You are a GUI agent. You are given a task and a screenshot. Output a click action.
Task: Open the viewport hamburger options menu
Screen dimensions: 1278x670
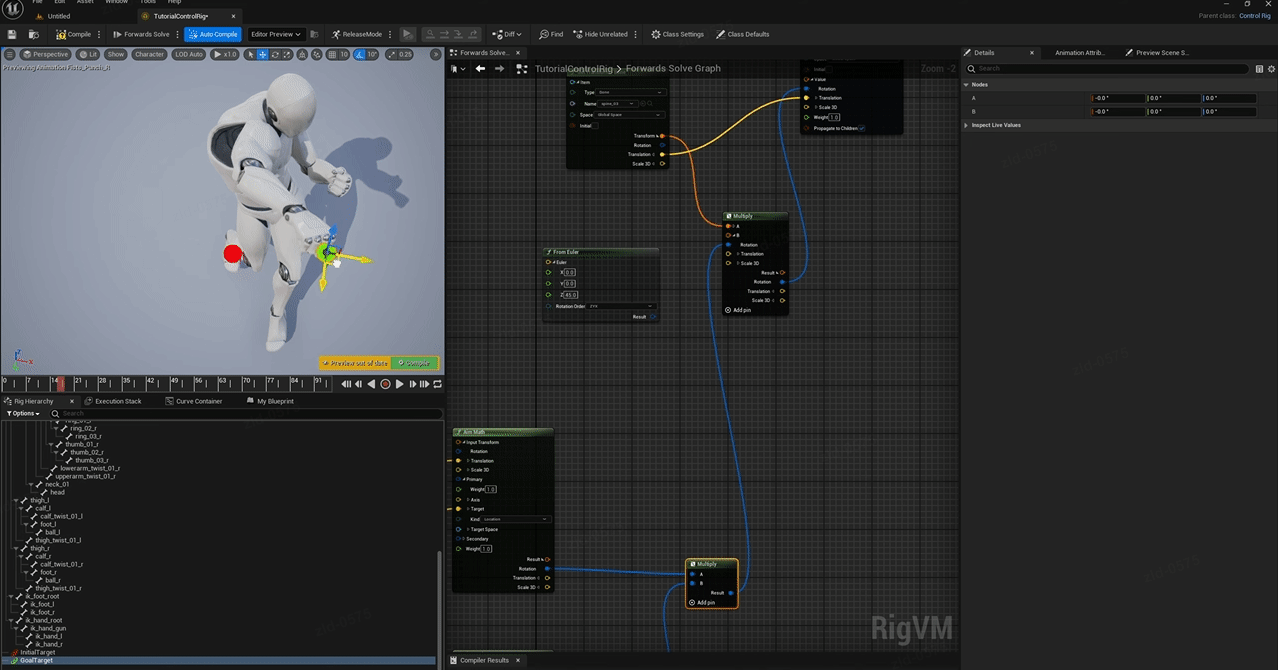pos(10,54)
